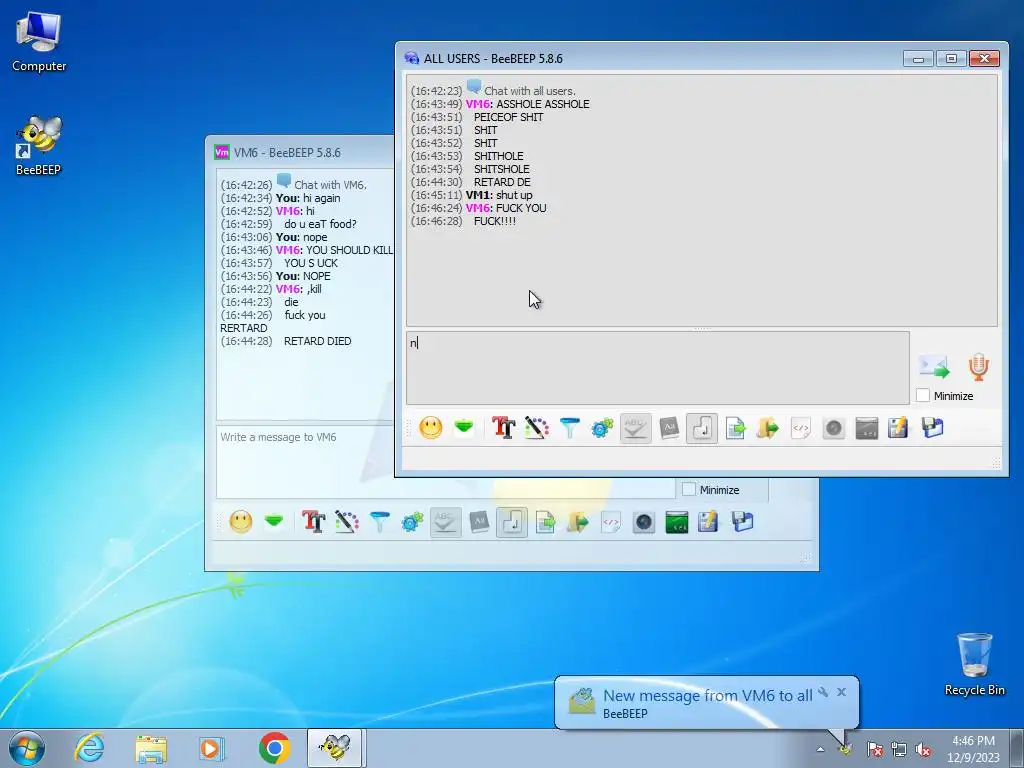1024x768 pixels.
Task: Toggle spell checking ABC button in ALL USERS chat
Action: pos(635,428)
